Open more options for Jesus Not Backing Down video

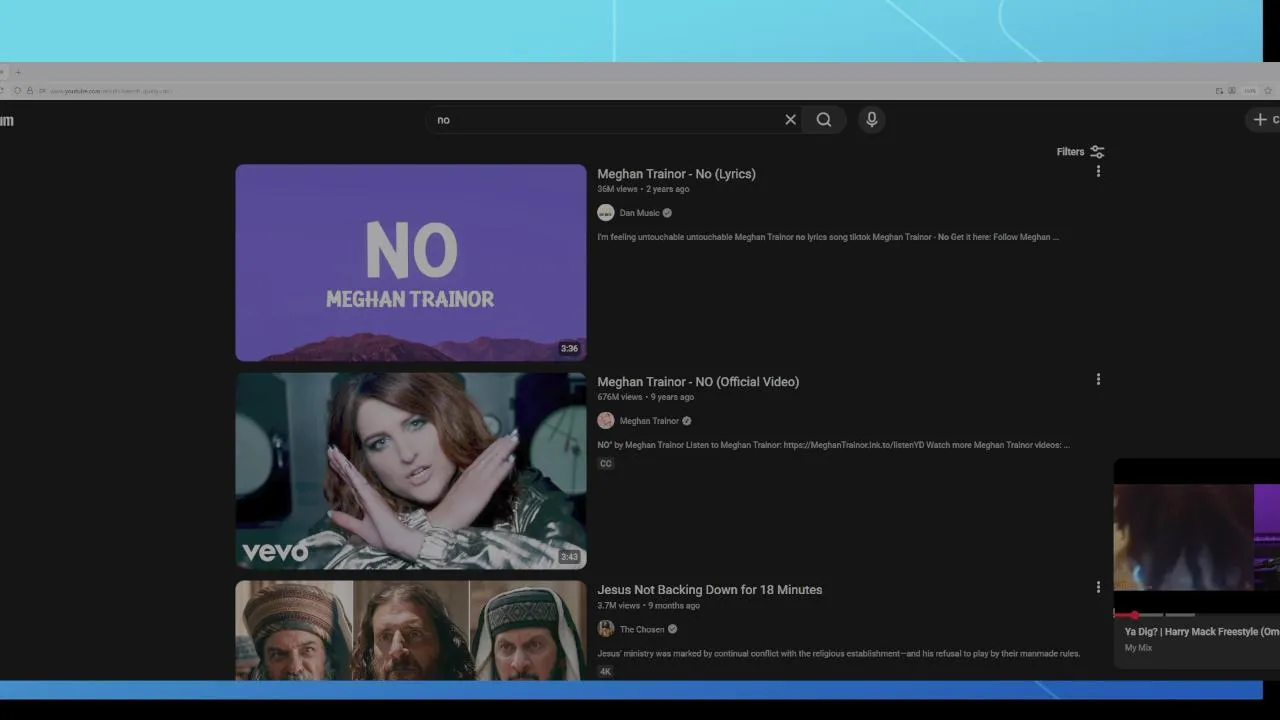[1098, 588]
